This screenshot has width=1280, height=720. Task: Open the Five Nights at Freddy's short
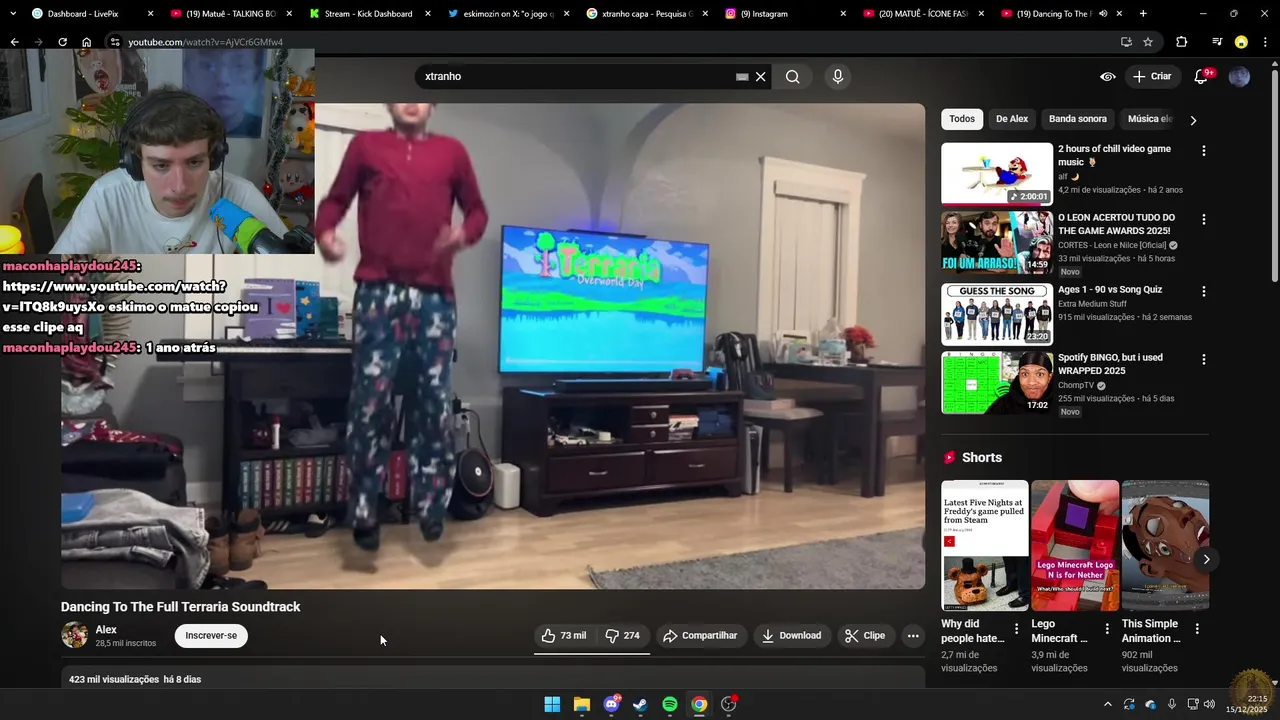pos(985,545)
